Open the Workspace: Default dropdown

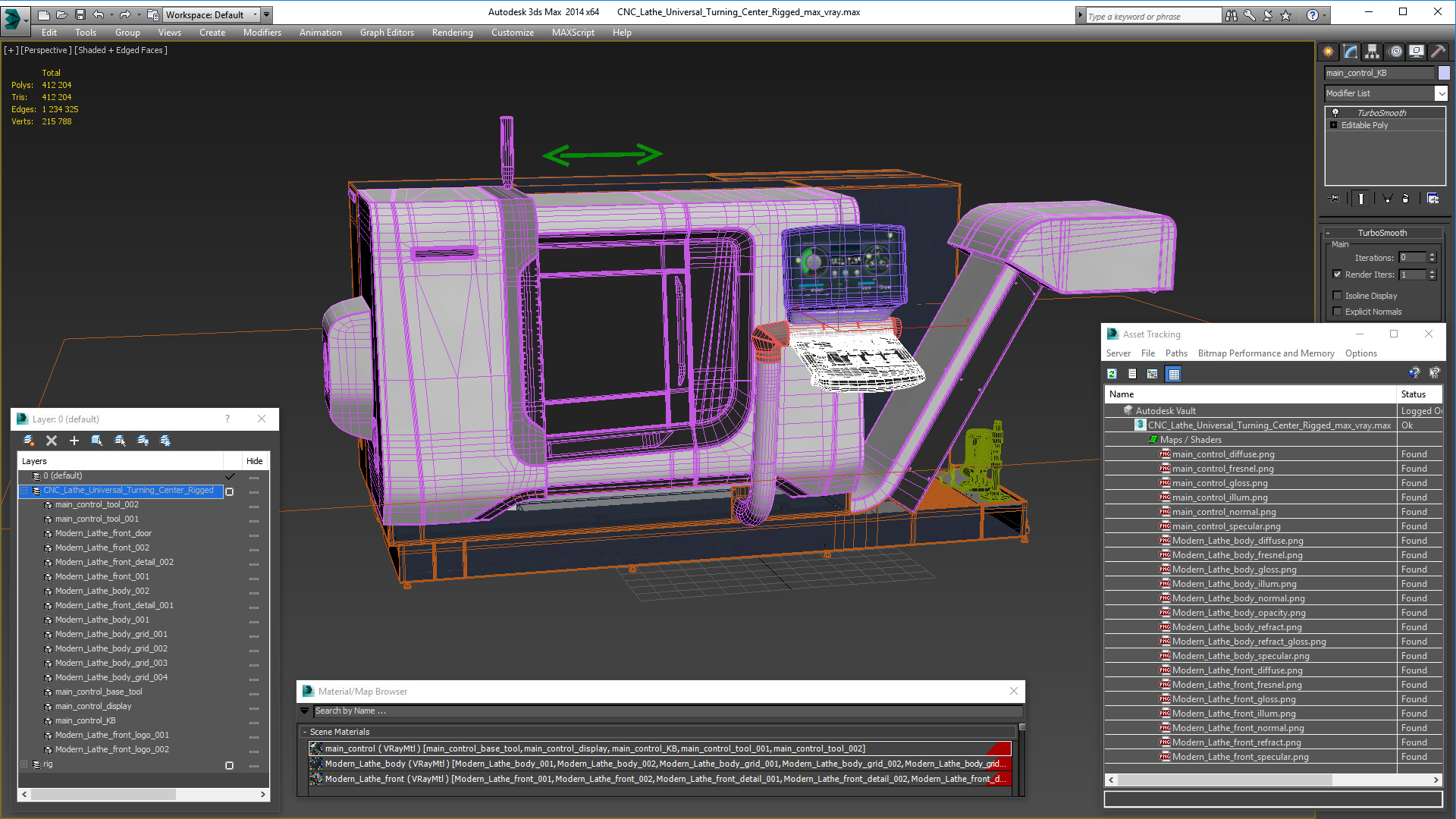point(212,14)
